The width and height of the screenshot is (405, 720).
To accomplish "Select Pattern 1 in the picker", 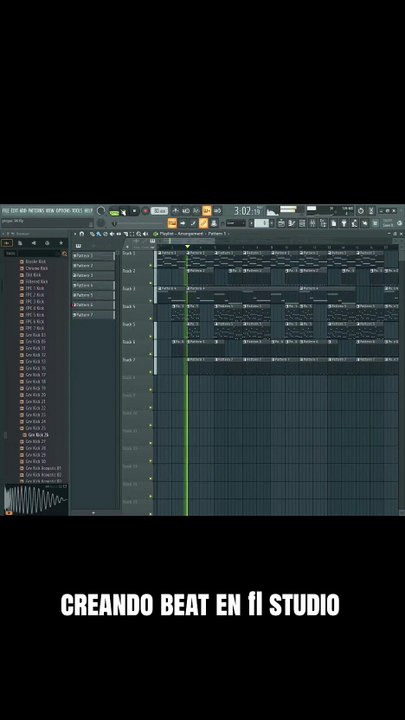I will [94, 256].
